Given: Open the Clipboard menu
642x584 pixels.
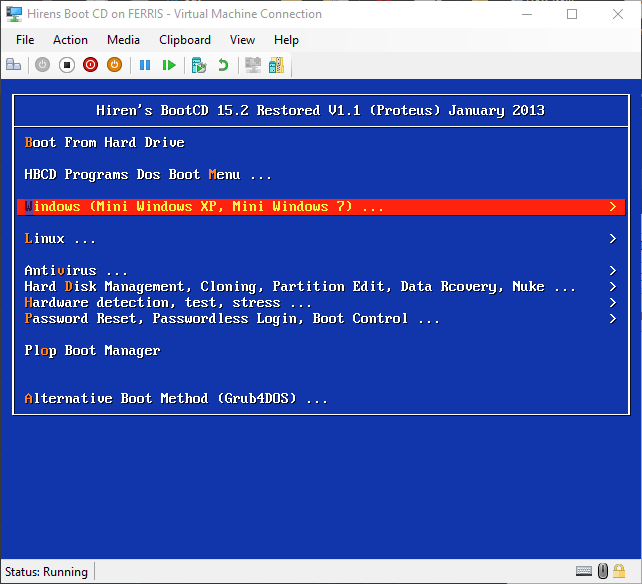Looking at the screenshot, I should click(185, 40).
